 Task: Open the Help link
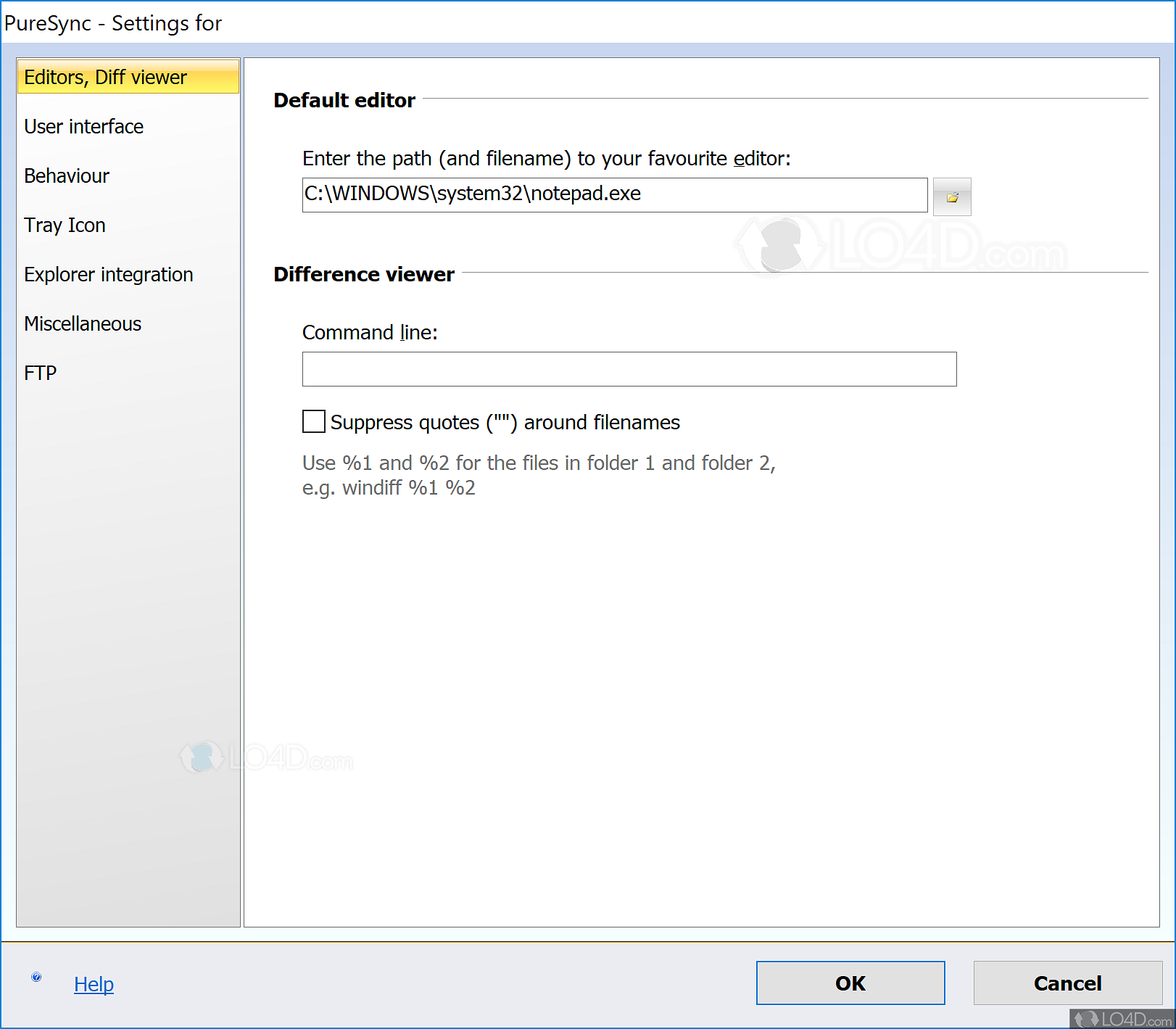coord(94,984)
